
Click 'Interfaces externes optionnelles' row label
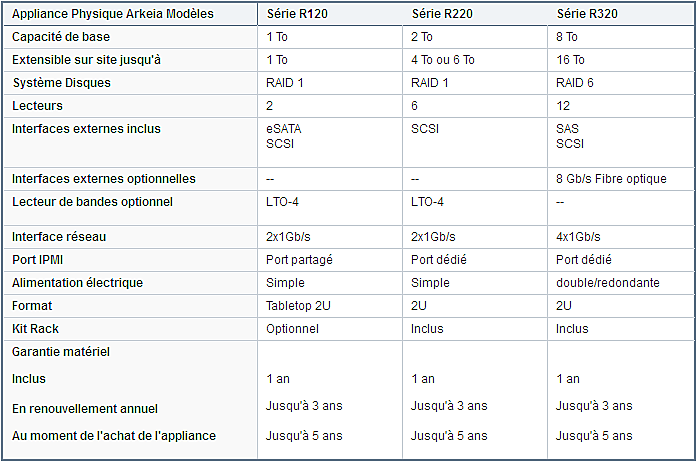[x=104, y=179]
